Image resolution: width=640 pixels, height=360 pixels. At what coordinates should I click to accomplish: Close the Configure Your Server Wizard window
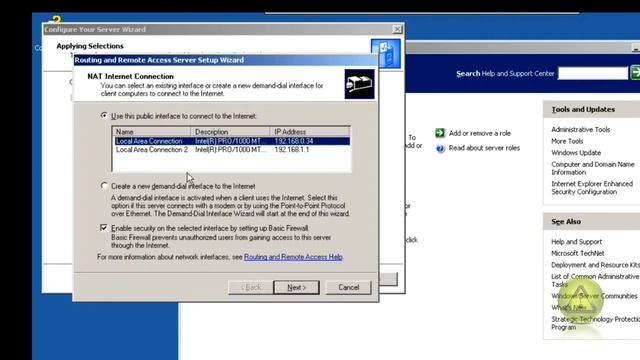(x=397, y=29)
